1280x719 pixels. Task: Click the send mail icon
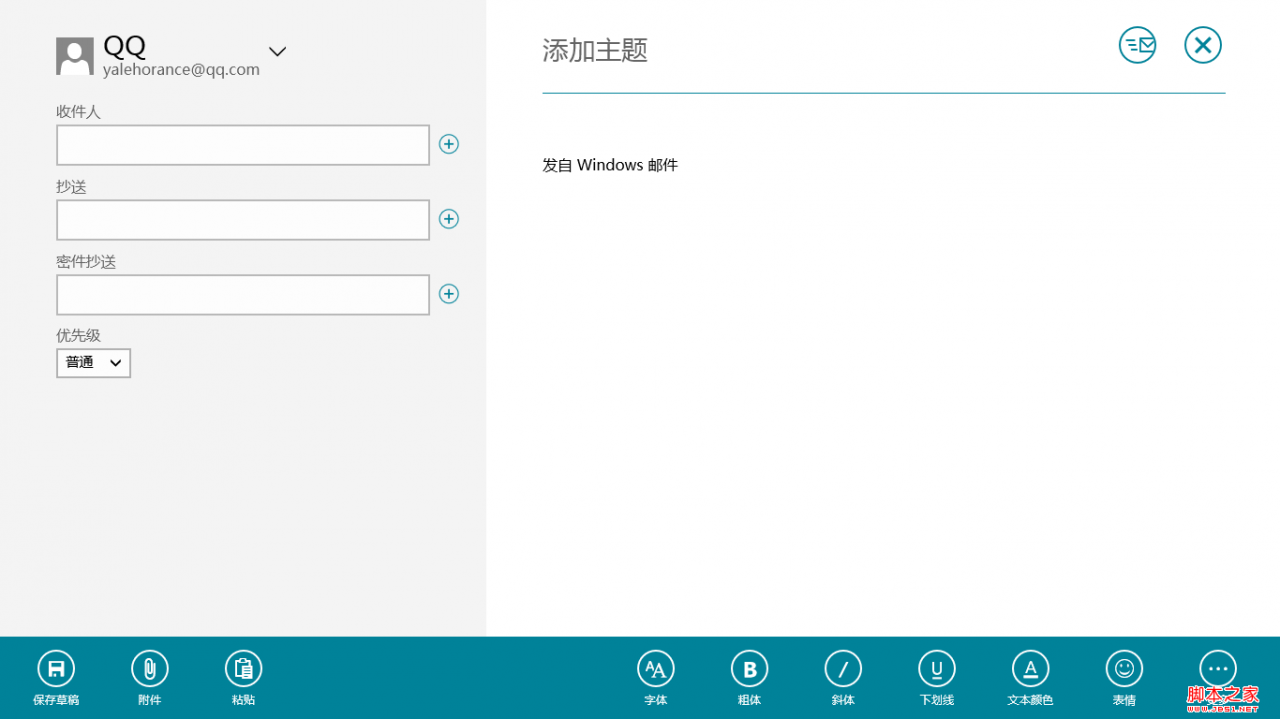click(x=1137, y=45)
